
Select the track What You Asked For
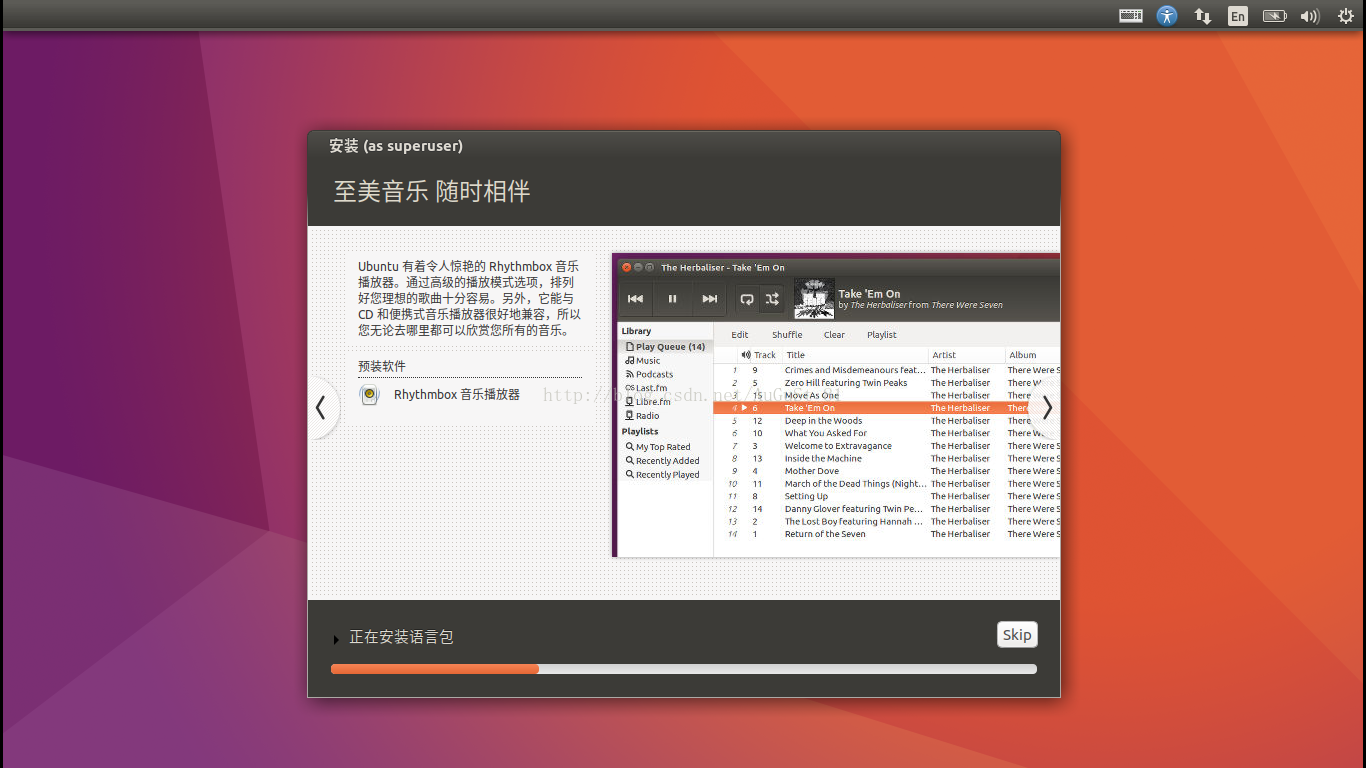pyautogui.click(x=886, y=433)
